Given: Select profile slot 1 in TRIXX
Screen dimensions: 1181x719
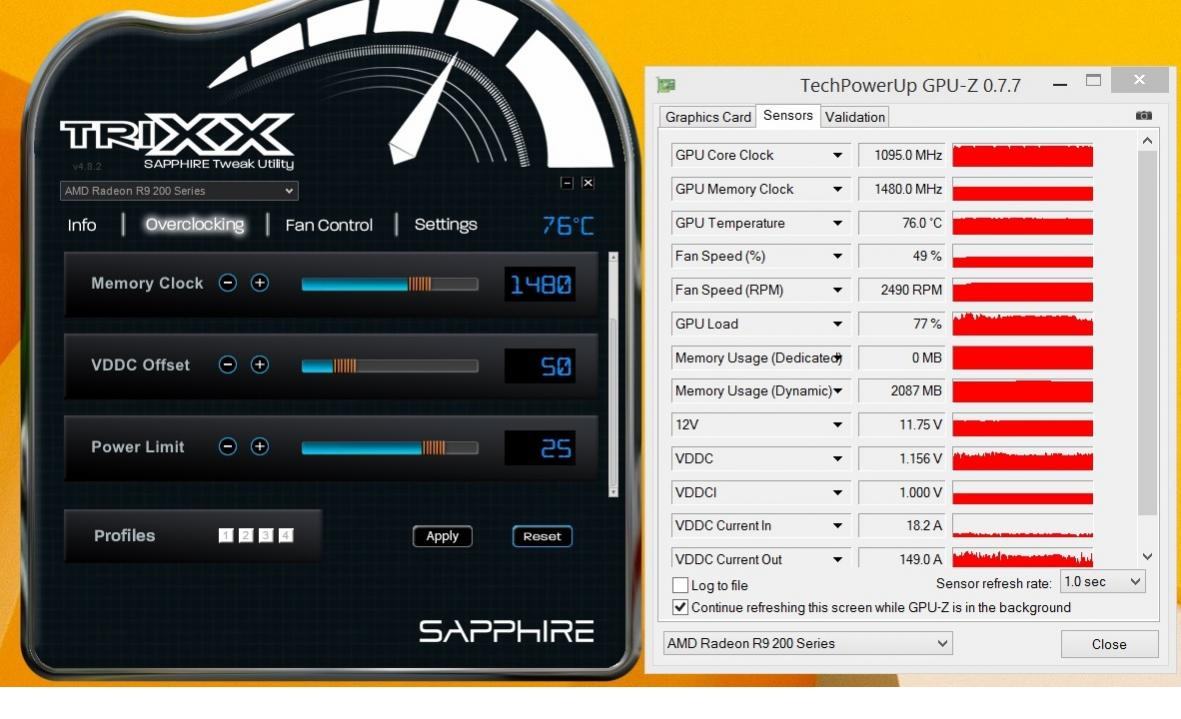Looking at the screenshot, I should click(x=226, y=535).
